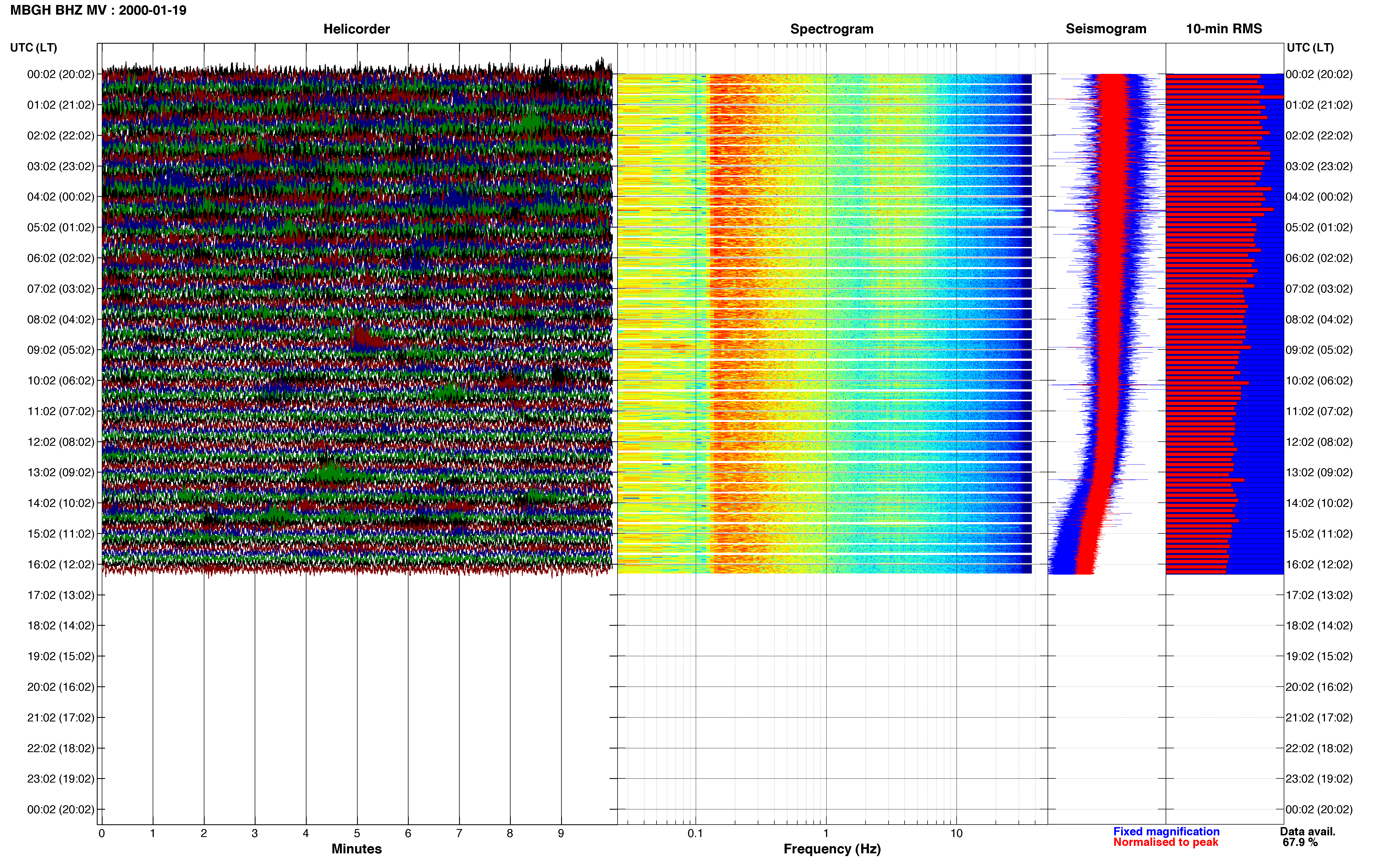
Task: Select the Helicorder panel heading
Action: coord(356,29)
